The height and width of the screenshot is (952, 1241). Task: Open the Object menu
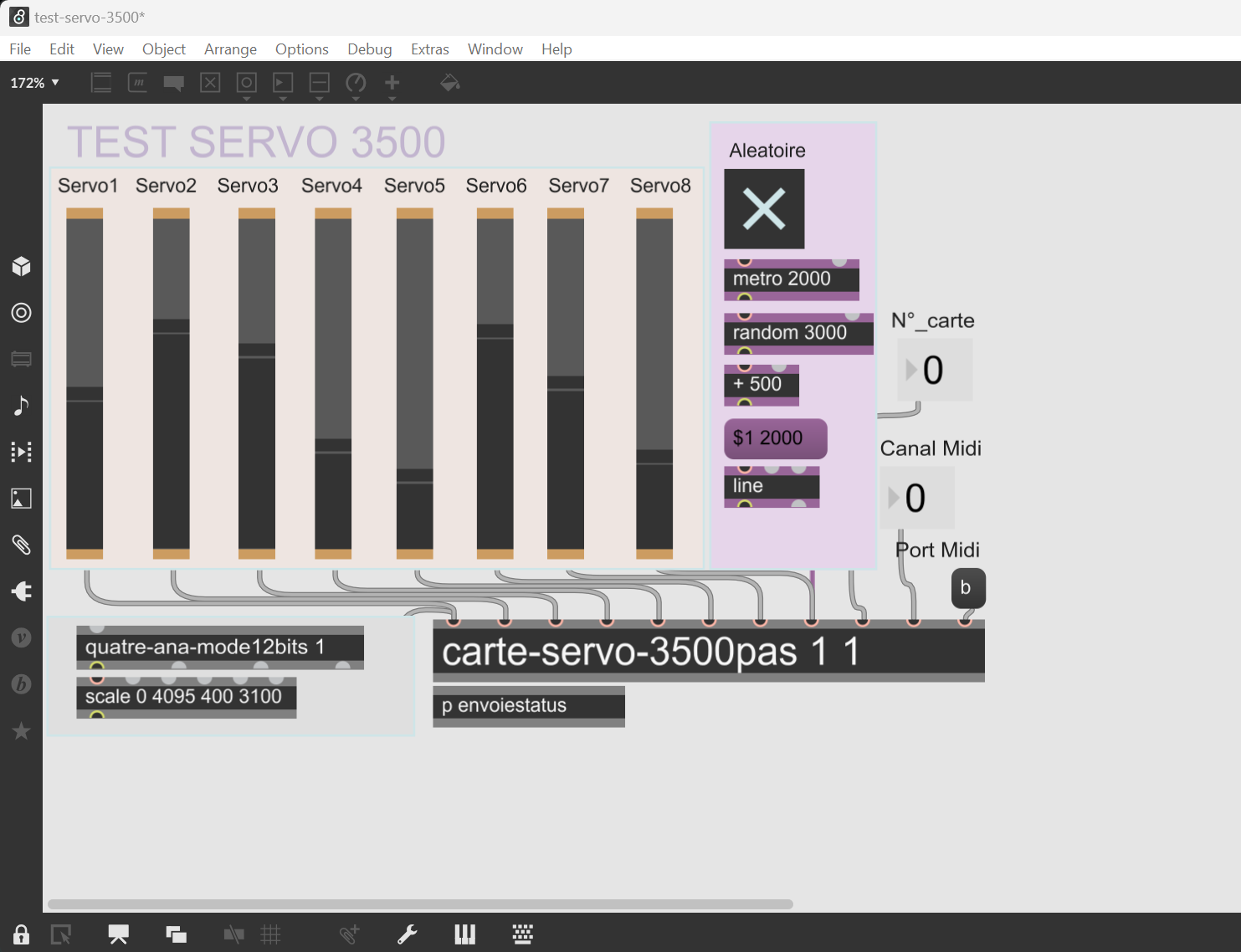[x=164, y=49]
